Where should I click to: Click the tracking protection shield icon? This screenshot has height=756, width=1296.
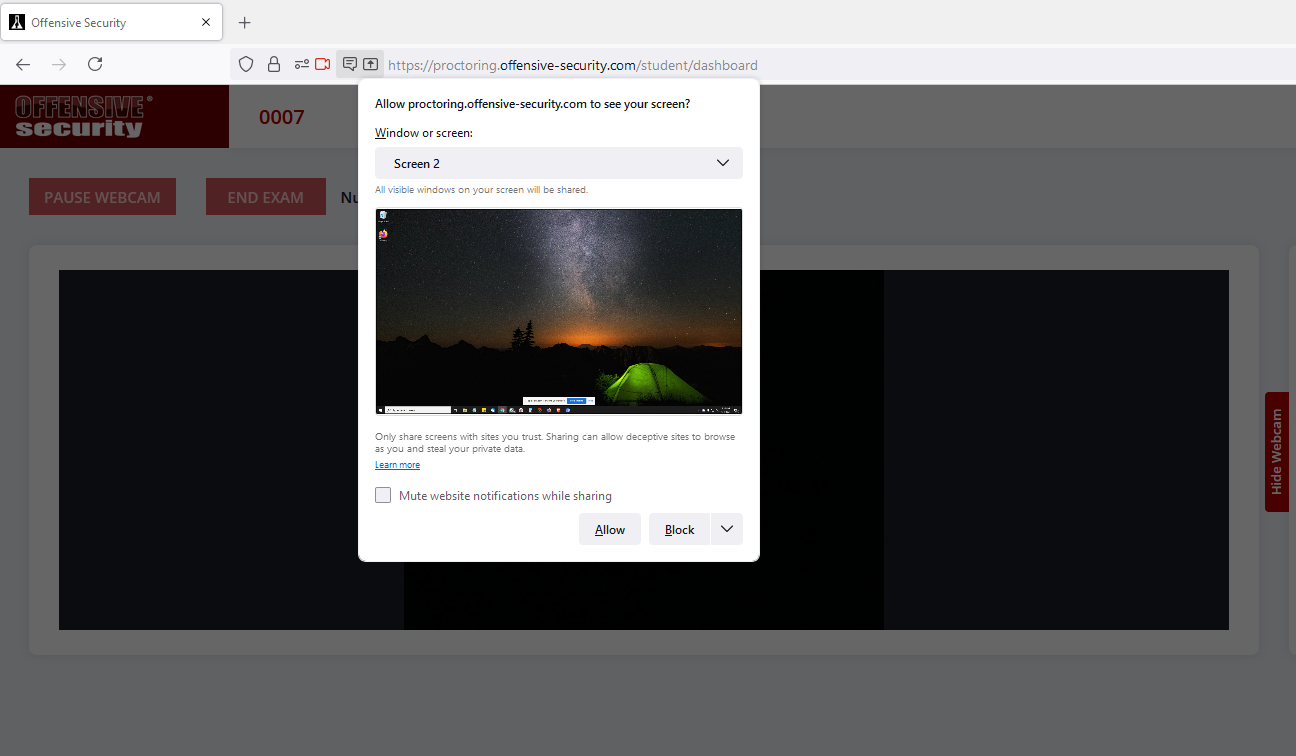click(x=246, y=64)
